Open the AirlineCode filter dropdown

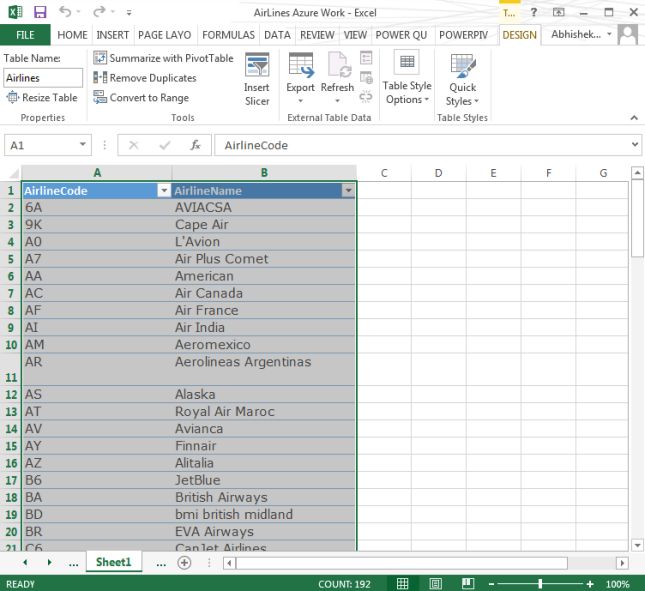[164, 190]
